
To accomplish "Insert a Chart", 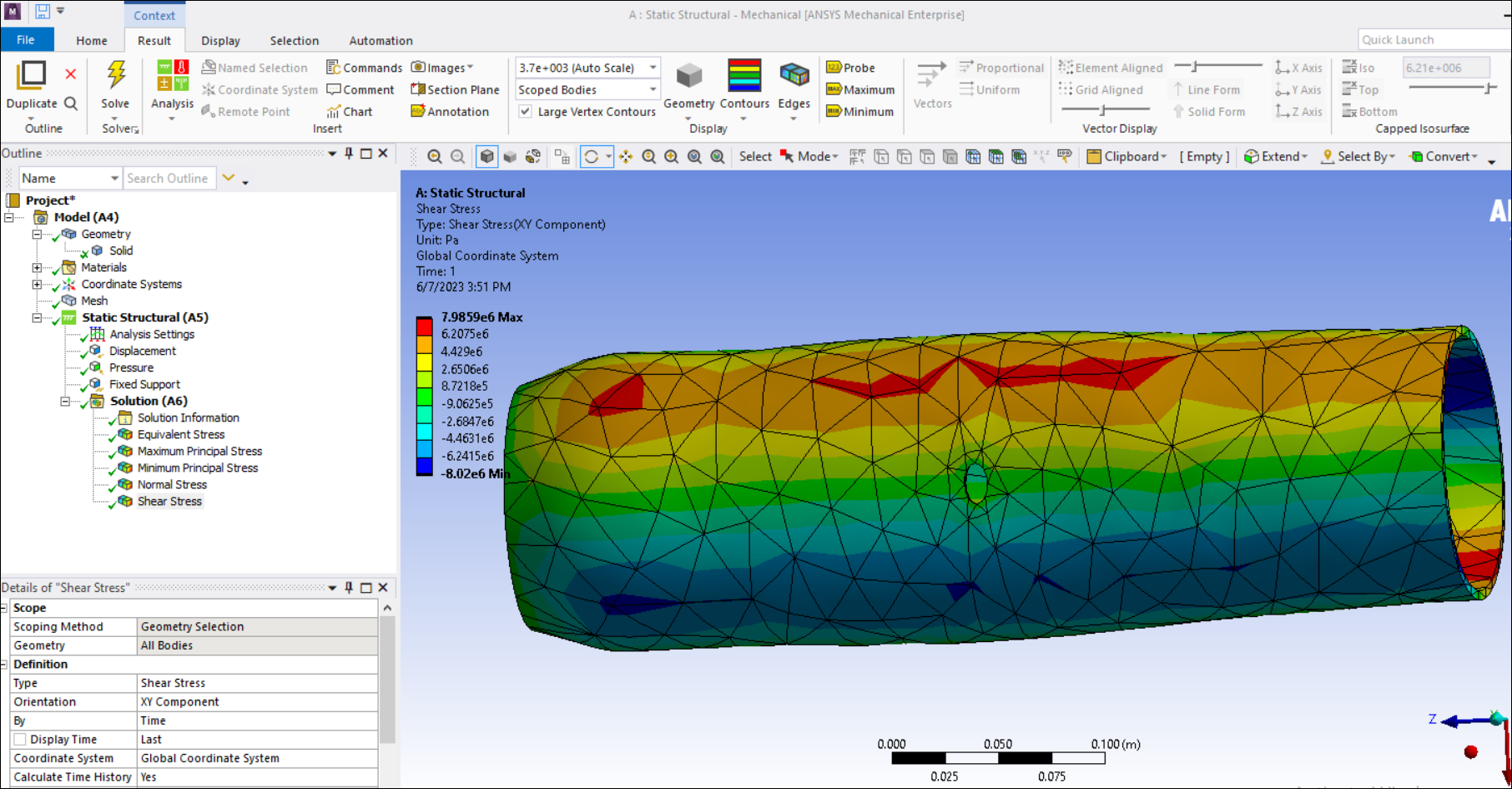I will click(x=349, y=111).
